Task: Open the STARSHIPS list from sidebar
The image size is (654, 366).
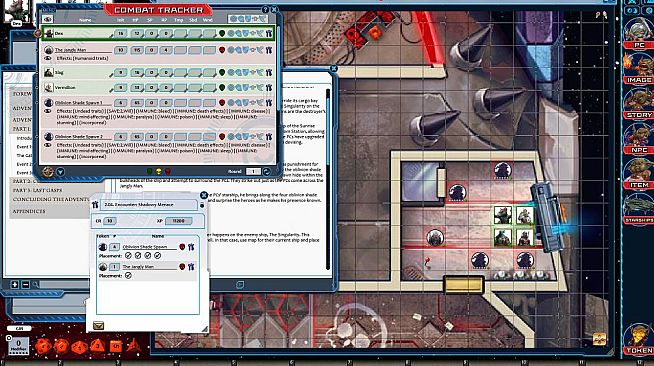Action: (x=639, y=209)
